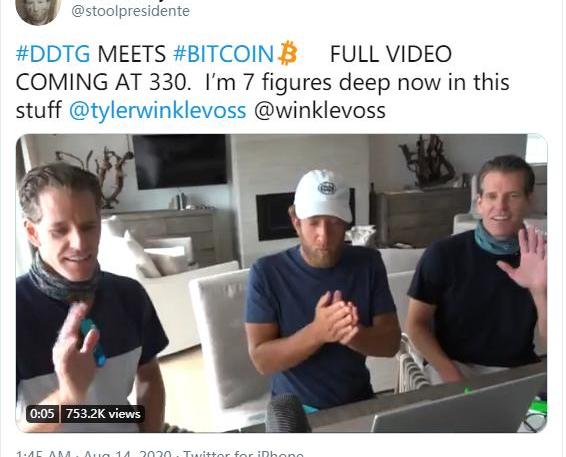The height and width of the screenshot is (457, 566).
Task: Click the 753.2K views label
Action: [x=103, y=414]
